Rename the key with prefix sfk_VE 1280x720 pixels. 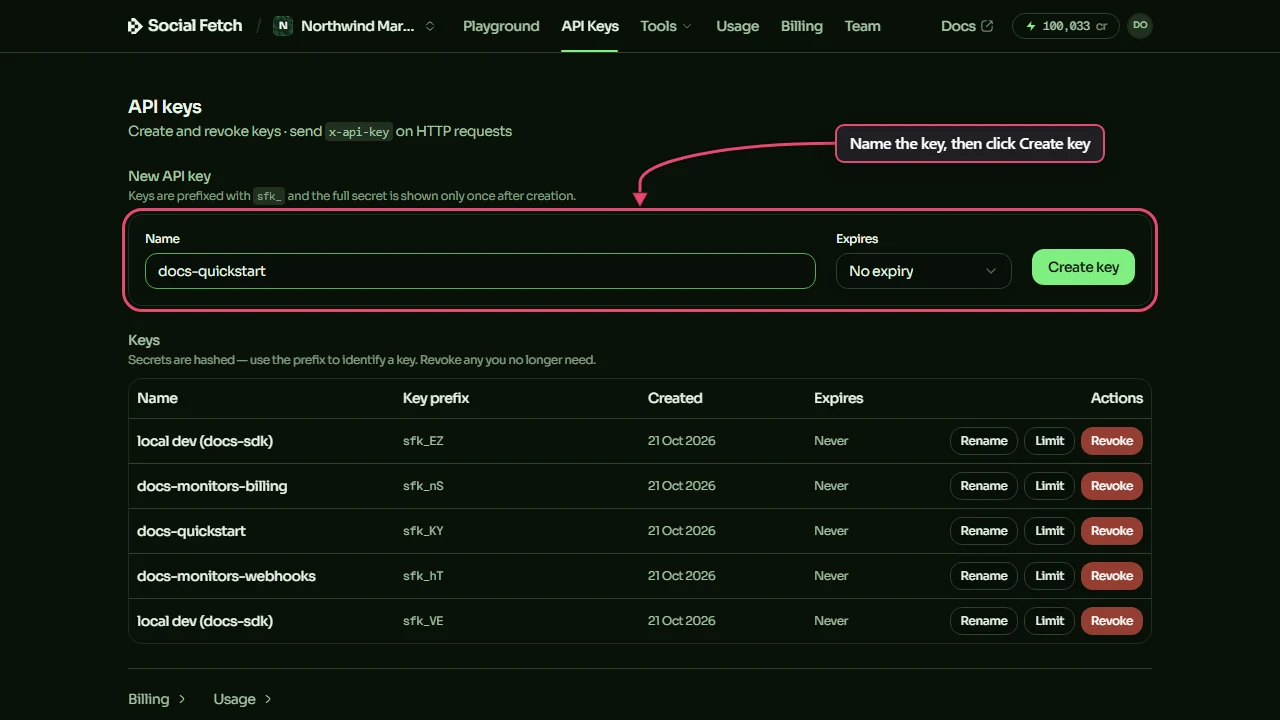click(x=984, y=621)
